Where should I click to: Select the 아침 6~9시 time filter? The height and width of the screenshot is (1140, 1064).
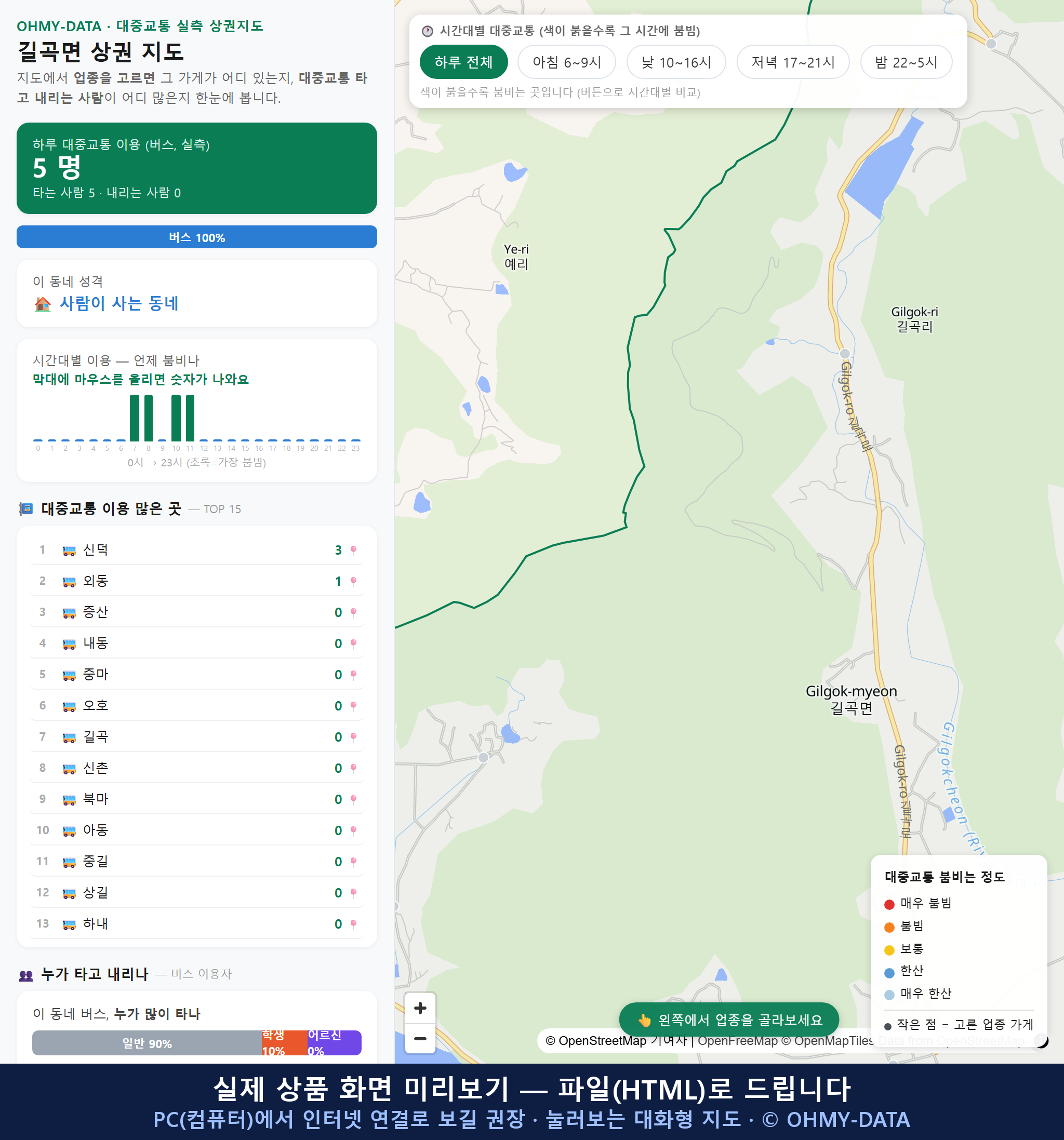[x=566, y=62]
